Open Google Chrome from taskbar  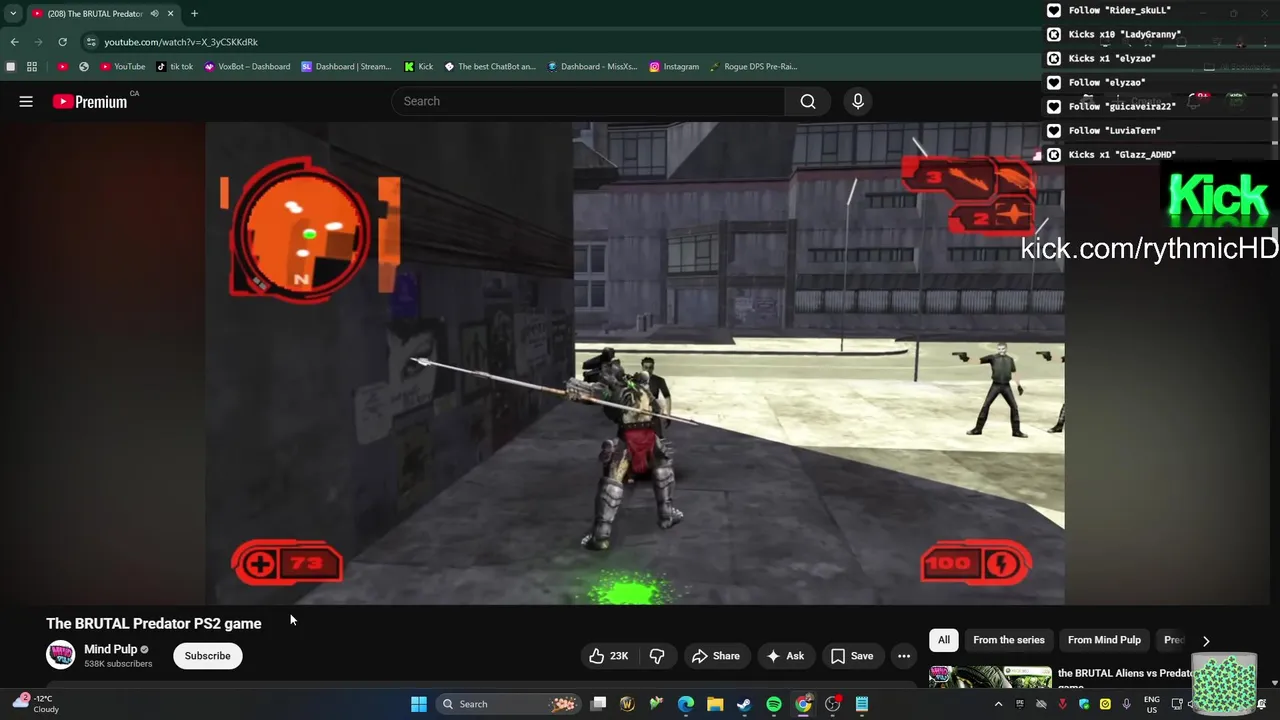click(803, 704)
